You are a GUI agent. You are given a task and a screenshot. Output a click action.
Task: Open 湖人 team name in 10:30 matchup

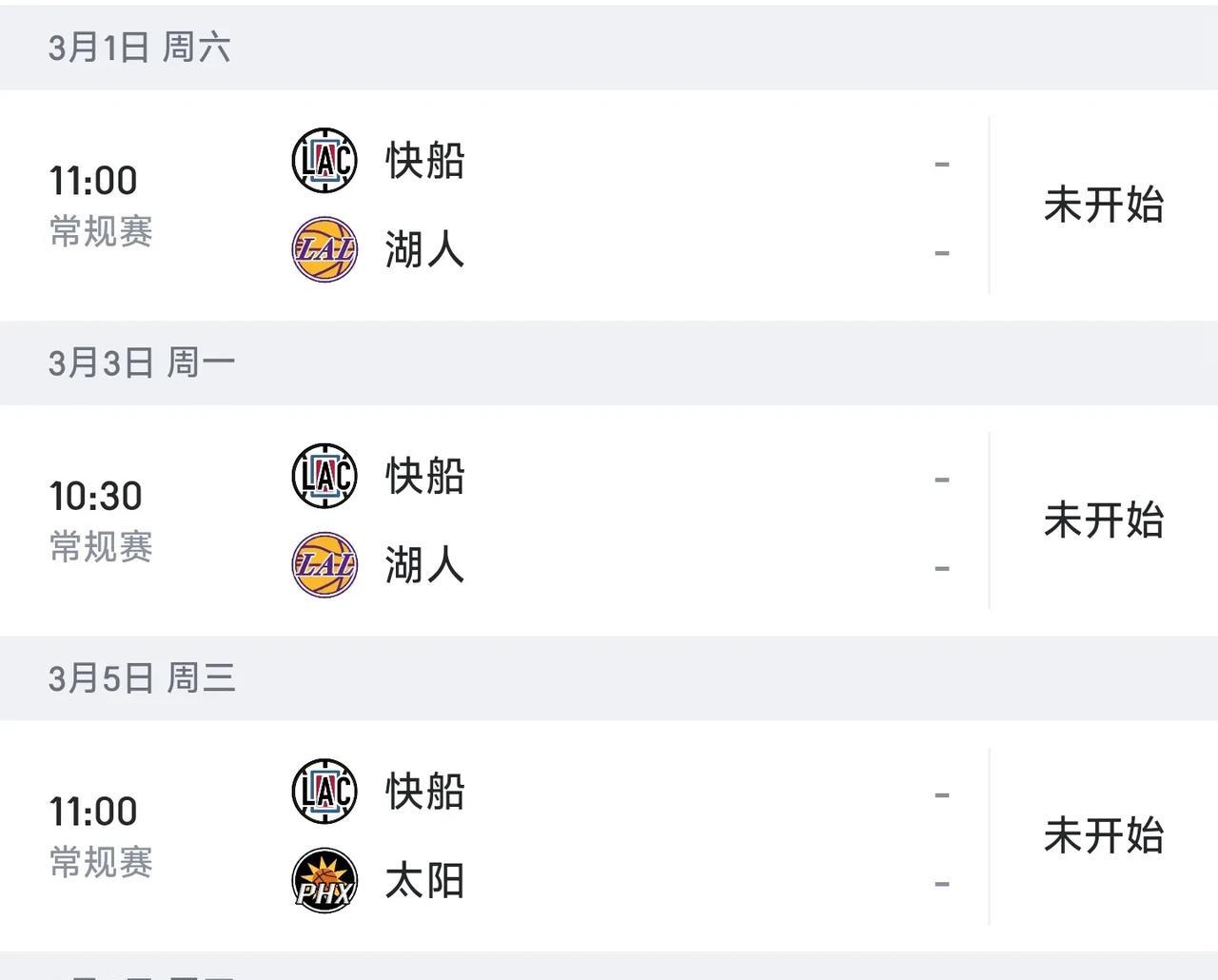coord(425,564)
